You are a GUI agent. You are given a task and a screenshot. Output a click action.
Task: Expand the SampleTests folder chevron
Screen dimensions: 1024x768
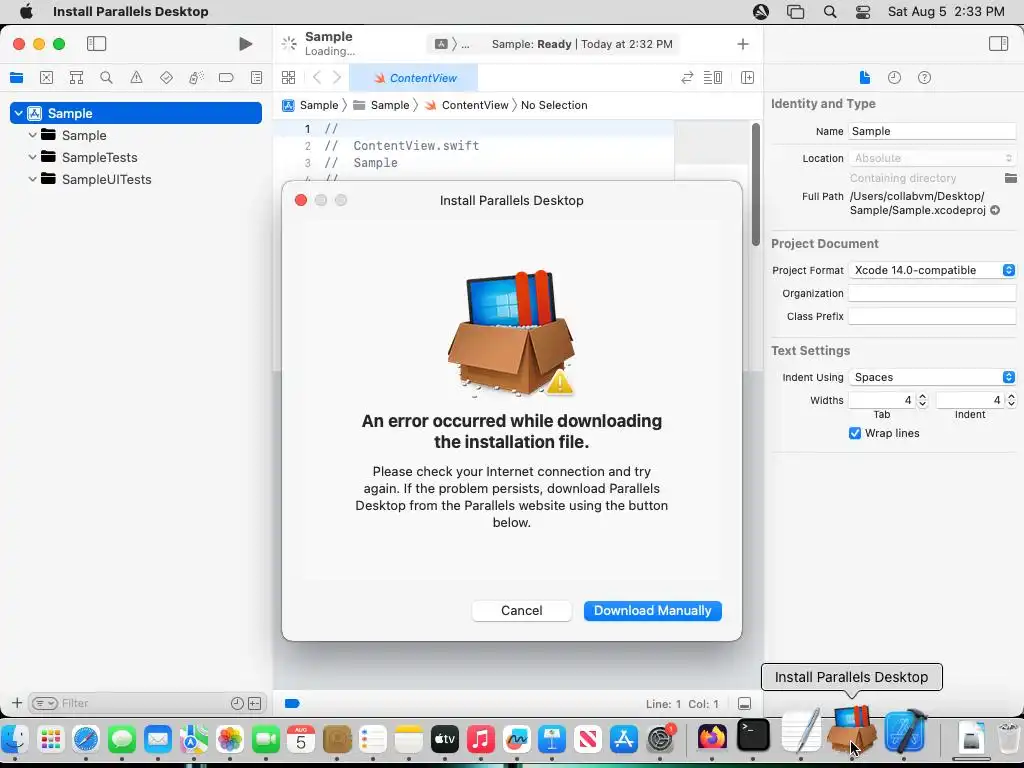tap(32, 157)
